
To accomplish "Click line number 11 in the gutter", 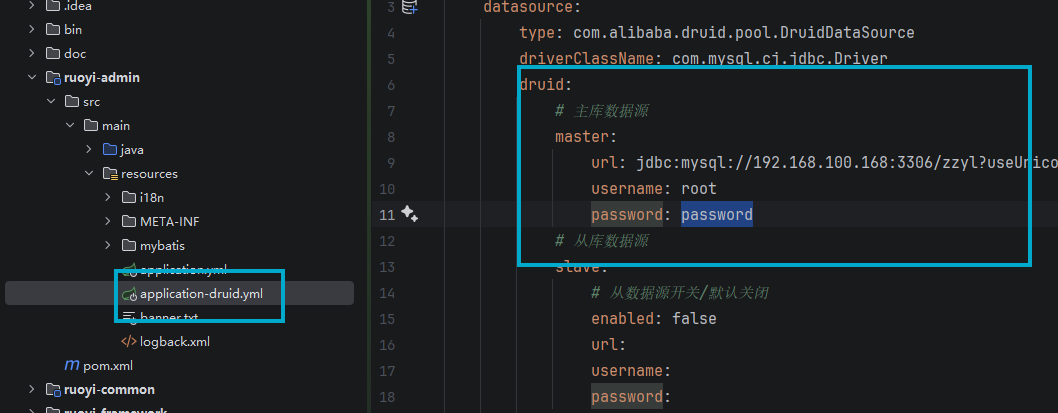I will (387, 215).
